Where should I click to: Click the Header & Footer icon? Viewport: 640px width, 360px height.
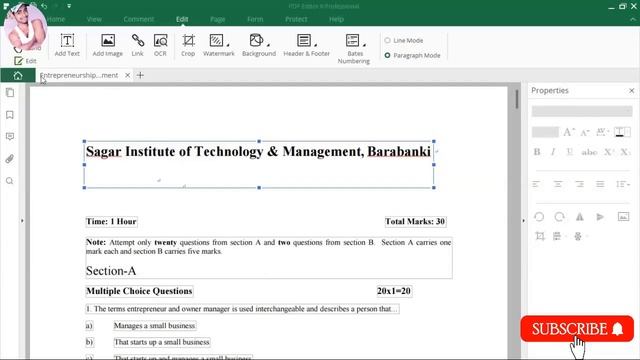coord(304,40)
